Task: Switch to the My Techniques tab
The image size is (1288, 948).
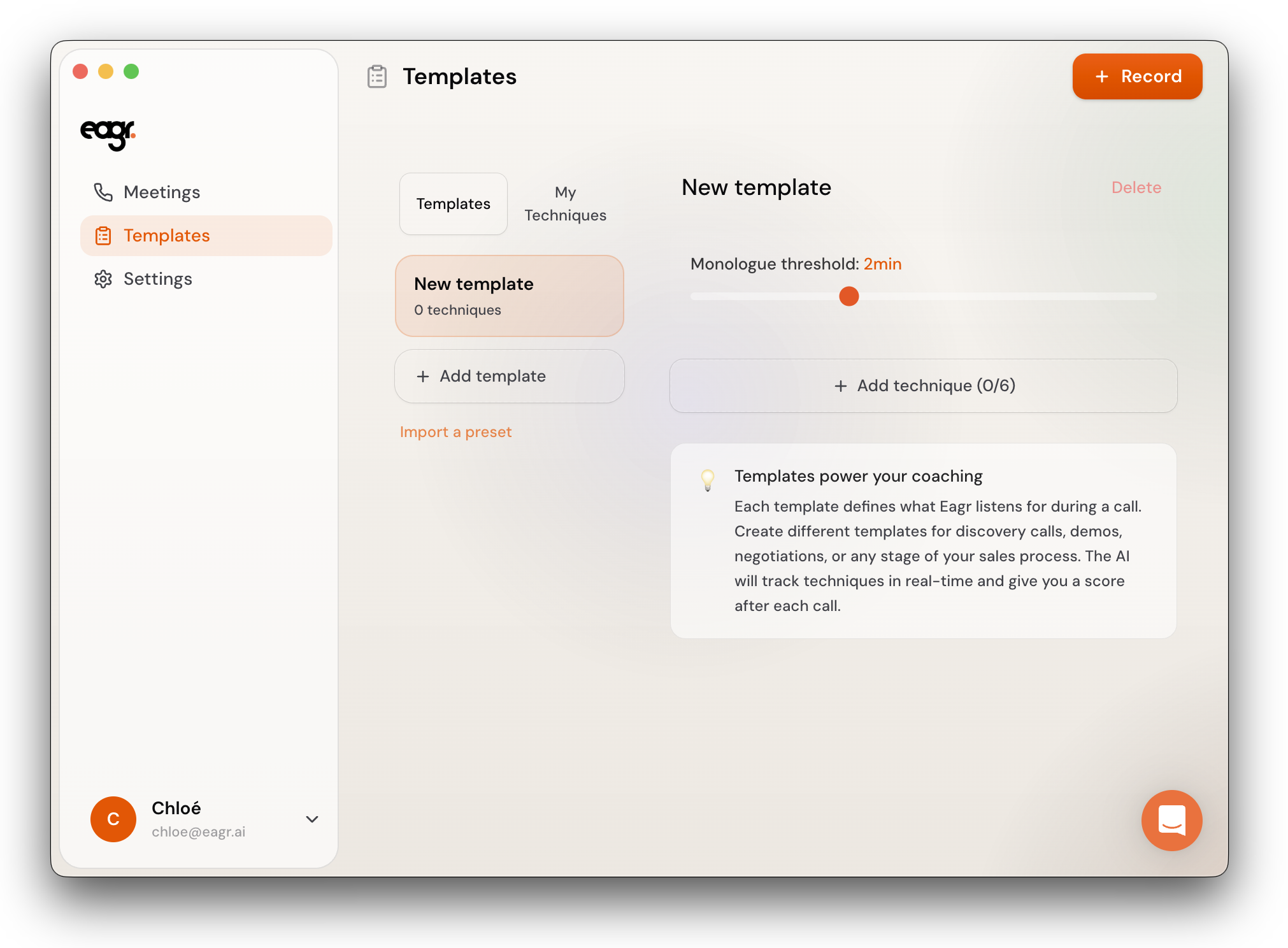Action: tap(565, 204)
